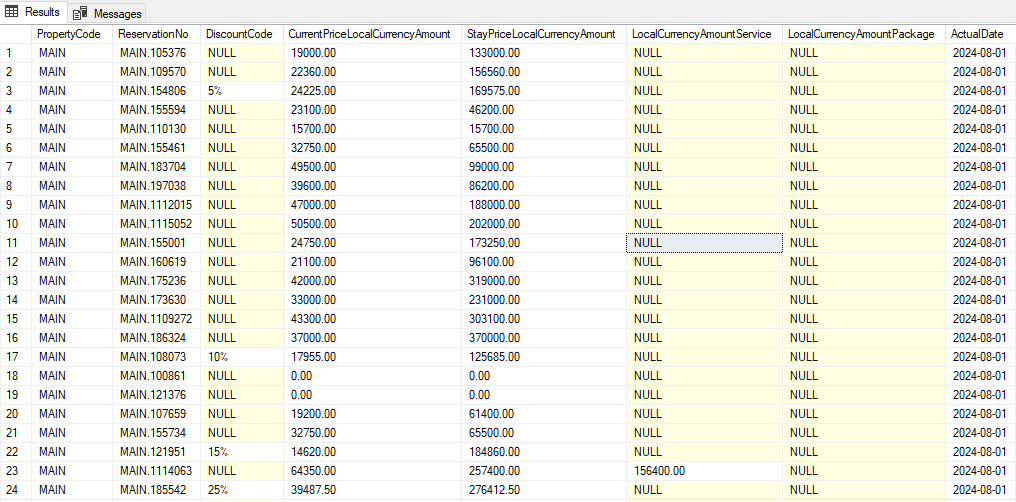Click the StayPriceLocalCurrencyAmount column header
The image size is (1016, 502).
pos(541,34)
